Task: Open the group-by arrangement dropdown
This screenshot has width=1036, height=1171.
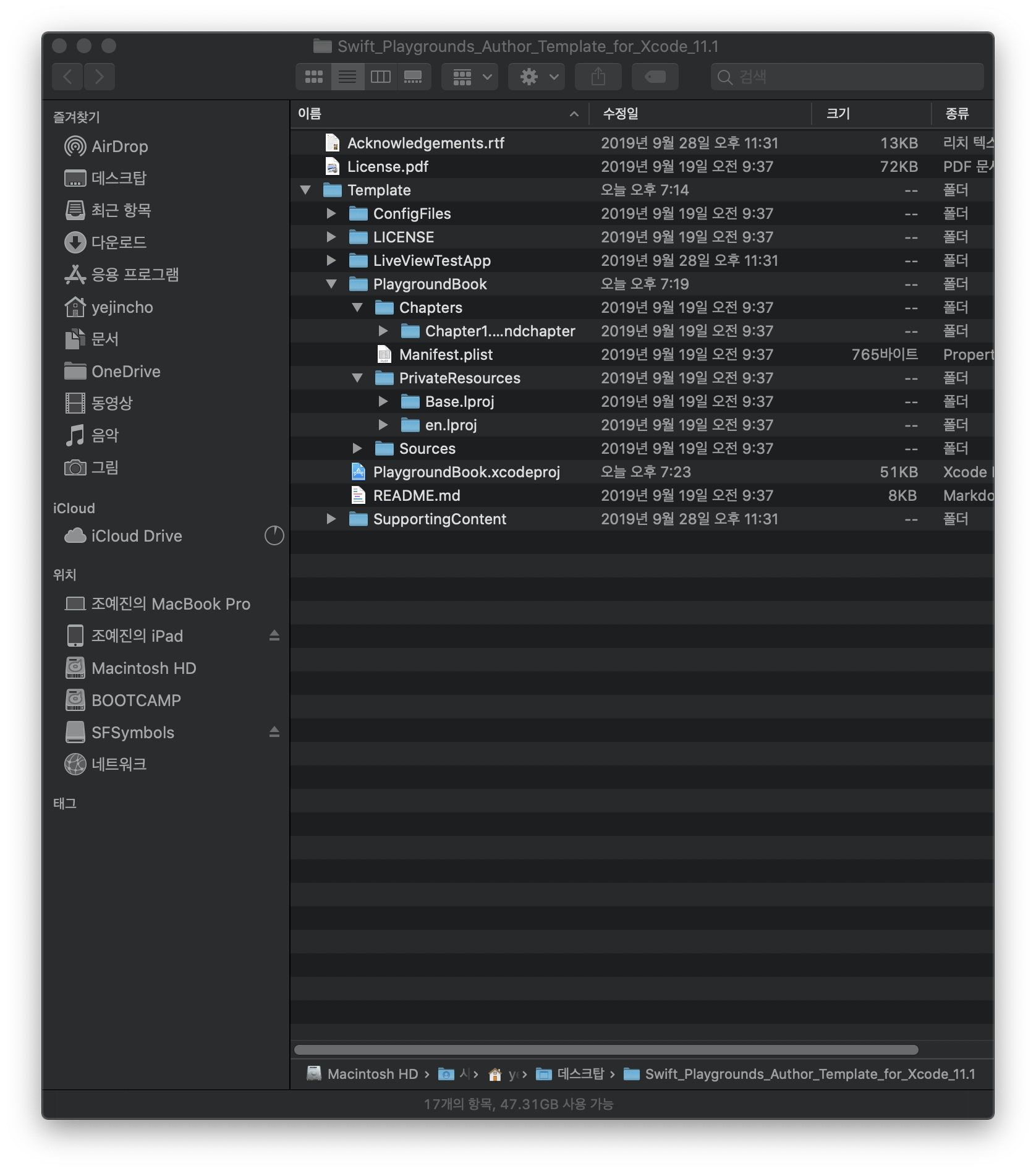Action: (x=470, y=77)
